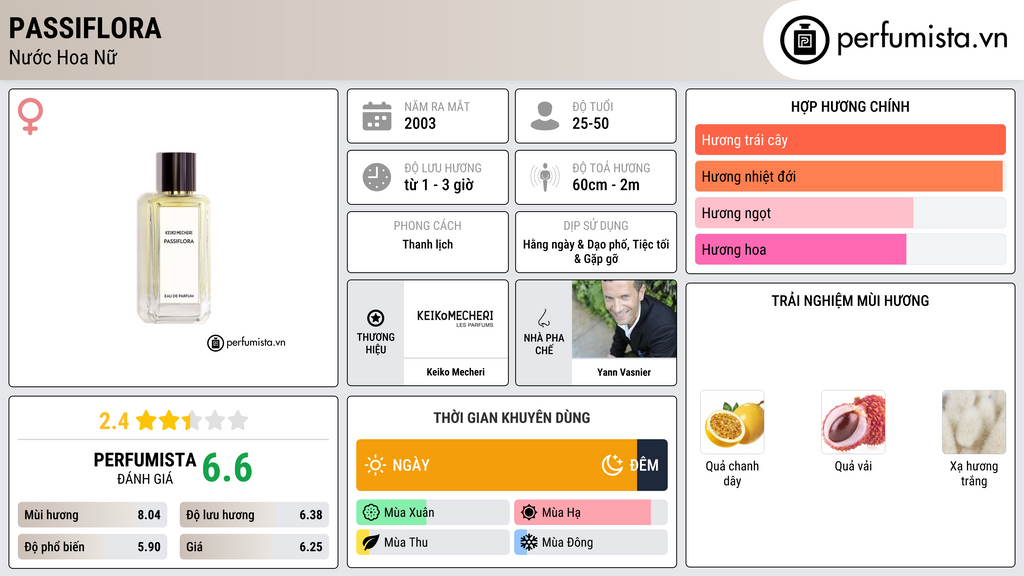Click the passion fruit note image
The height and width of the screenshot is (576, 1024).
pos(732,423)
